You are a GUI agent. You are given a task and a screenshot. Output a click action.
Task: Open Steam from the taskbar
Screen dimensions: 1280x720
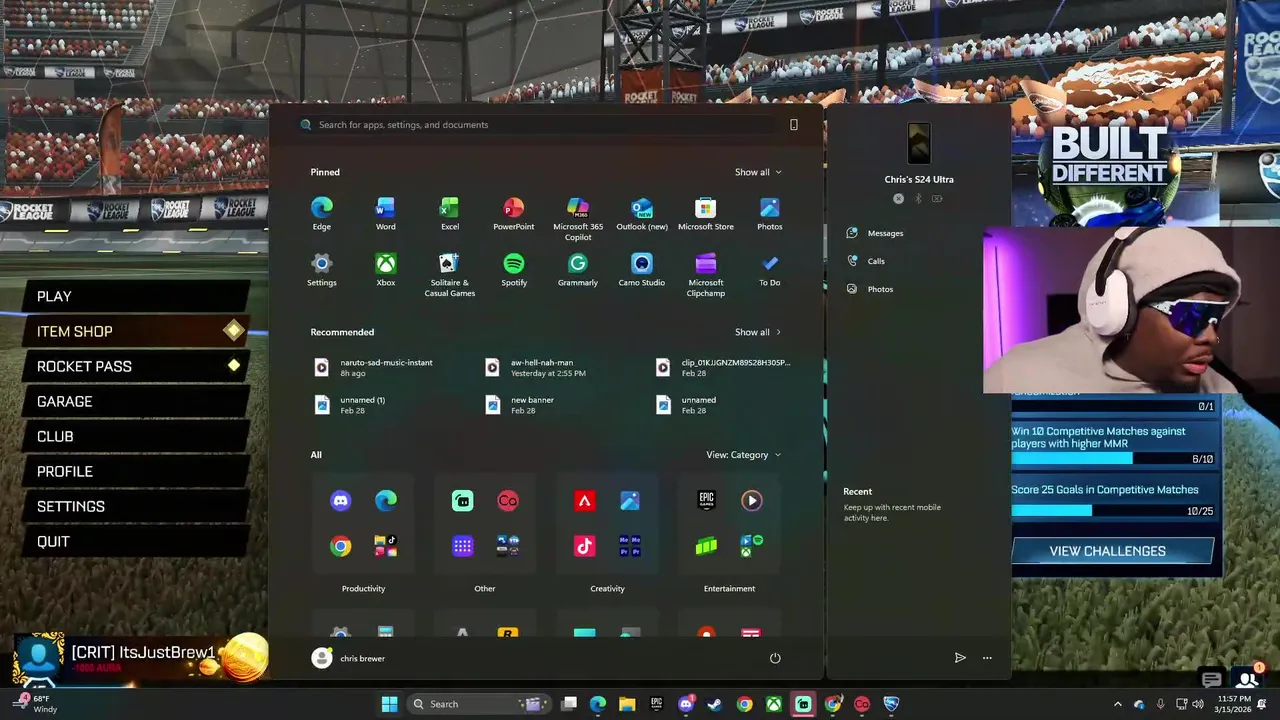coord(714,704)
